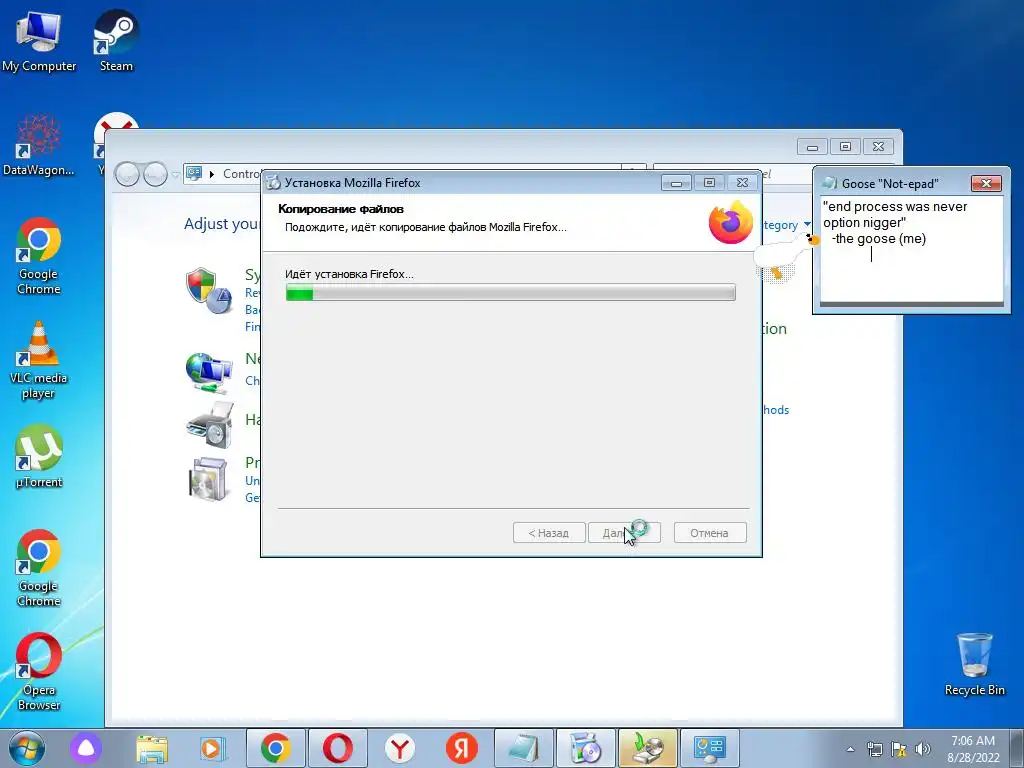This screenshot has width=1024, height=768.
Task: Click the Firefox installation progress bar
Action: click(511, 293)
